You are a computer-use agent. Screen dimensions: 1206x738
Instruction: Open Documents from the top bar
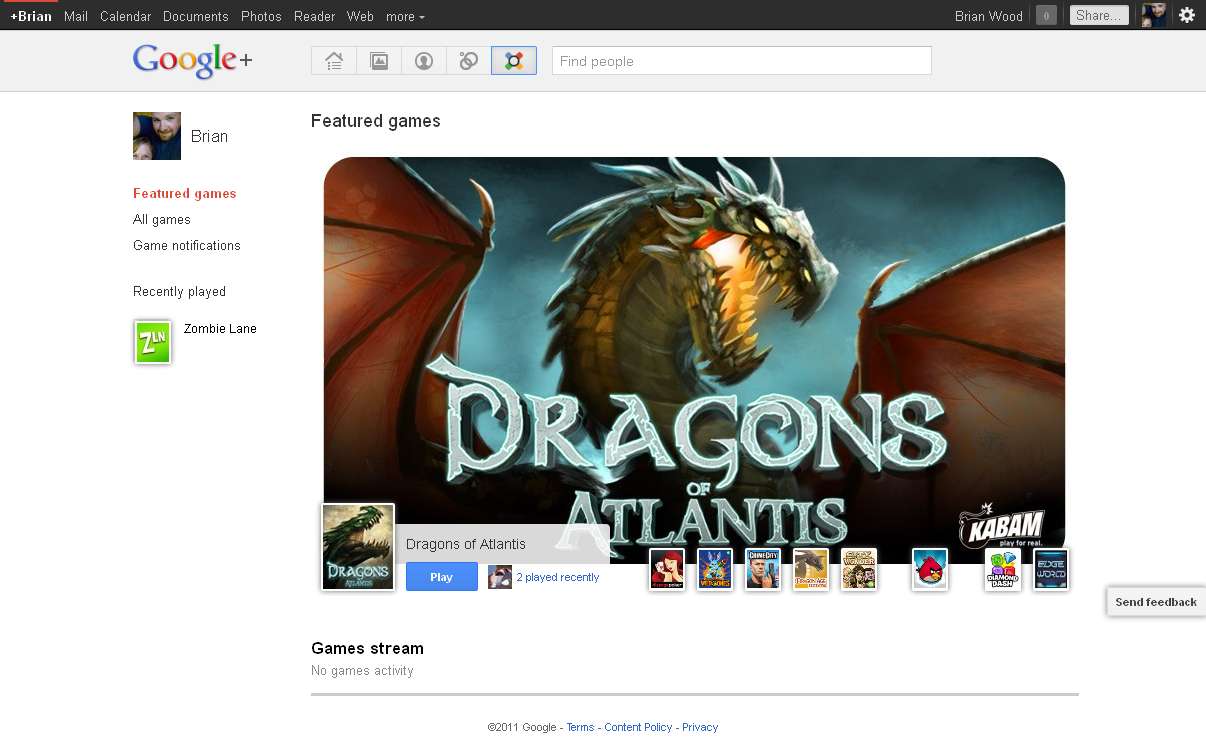(x=196, y=16)
